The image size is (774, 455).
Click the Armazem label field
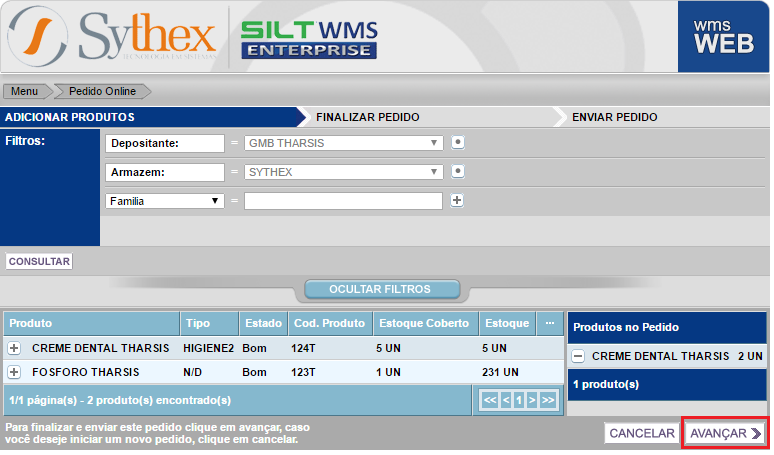165,172
